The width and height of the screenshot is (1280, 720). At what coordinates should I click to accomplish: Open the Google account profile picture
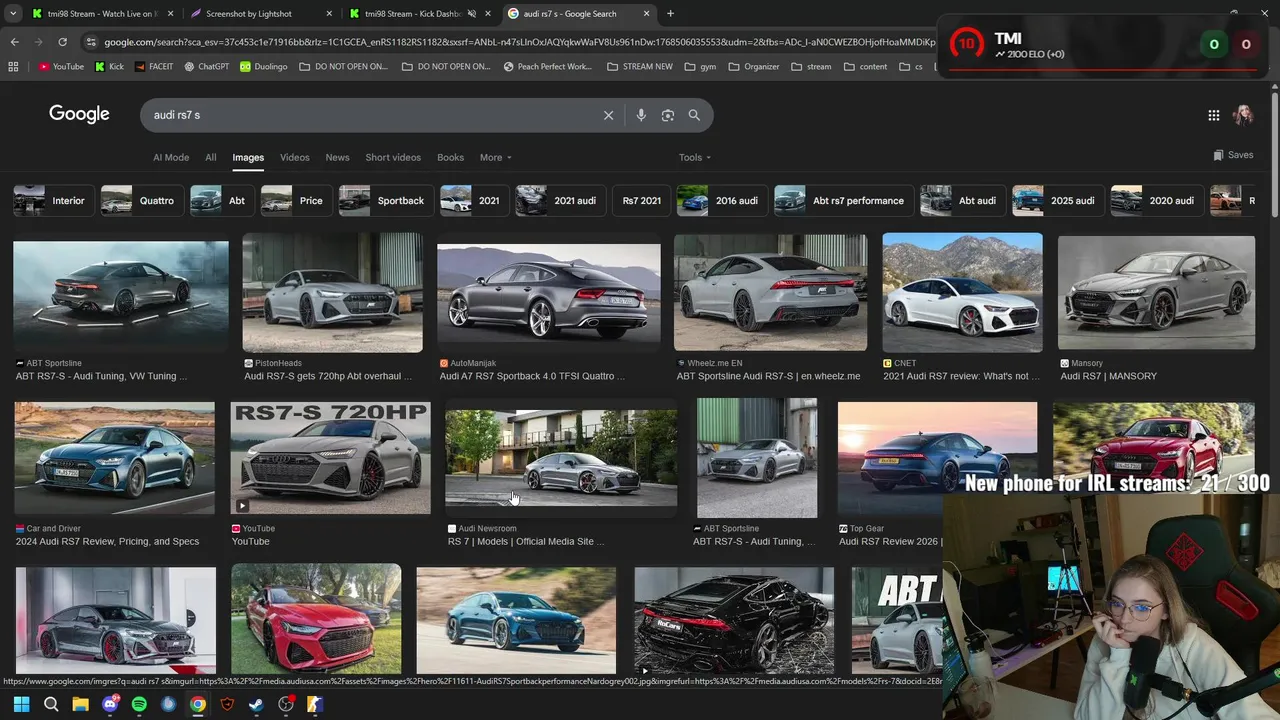point(1243,115)
